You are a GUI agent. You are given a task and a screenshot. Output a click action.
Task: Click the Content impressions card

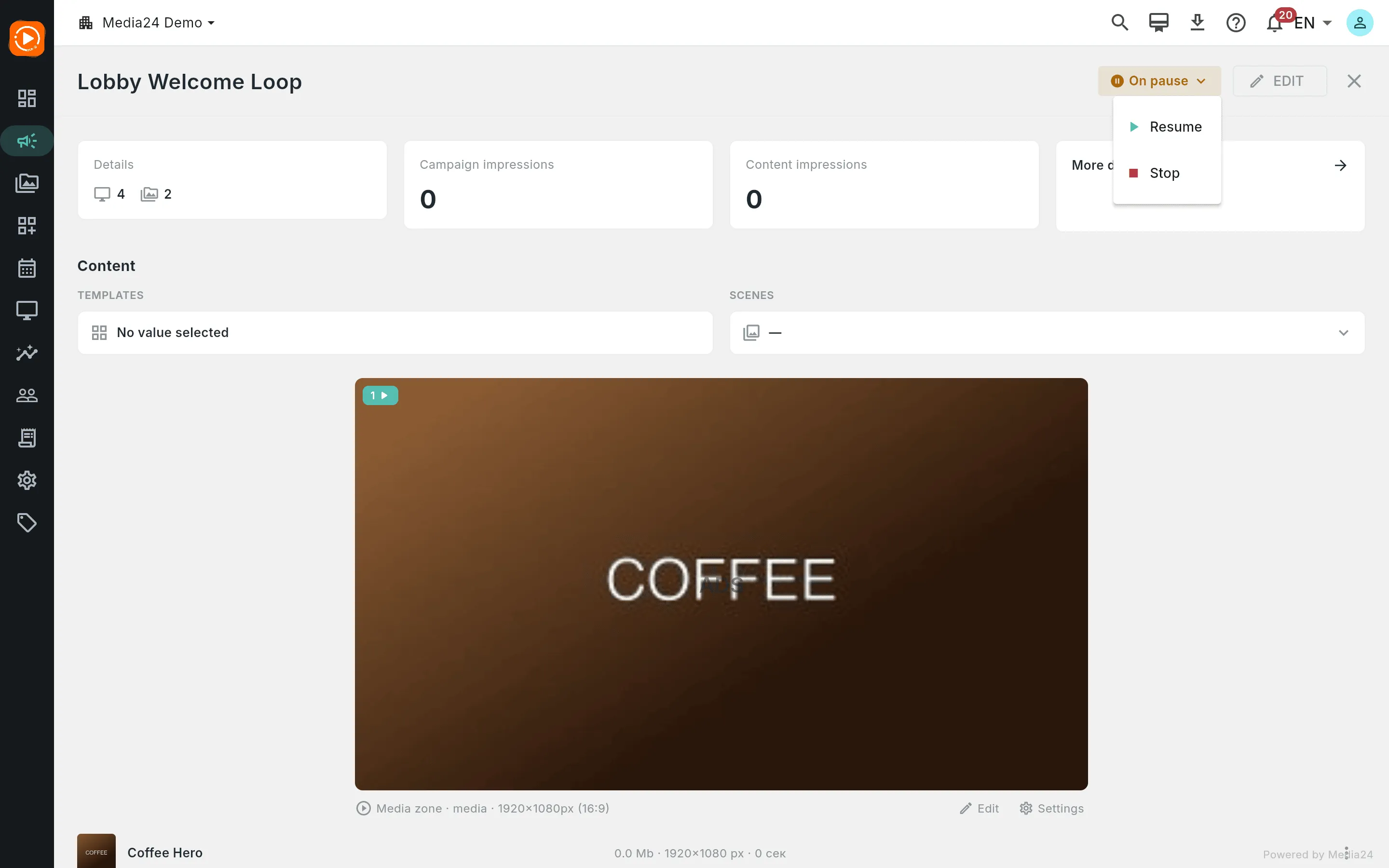tap(884, 185)
